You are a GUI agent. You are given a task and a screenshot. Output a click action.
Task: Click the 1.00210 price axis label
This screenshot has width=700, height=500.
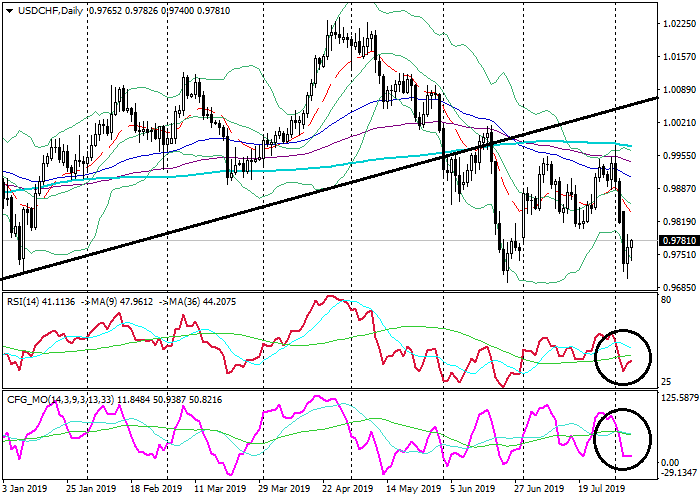[678, 122]
